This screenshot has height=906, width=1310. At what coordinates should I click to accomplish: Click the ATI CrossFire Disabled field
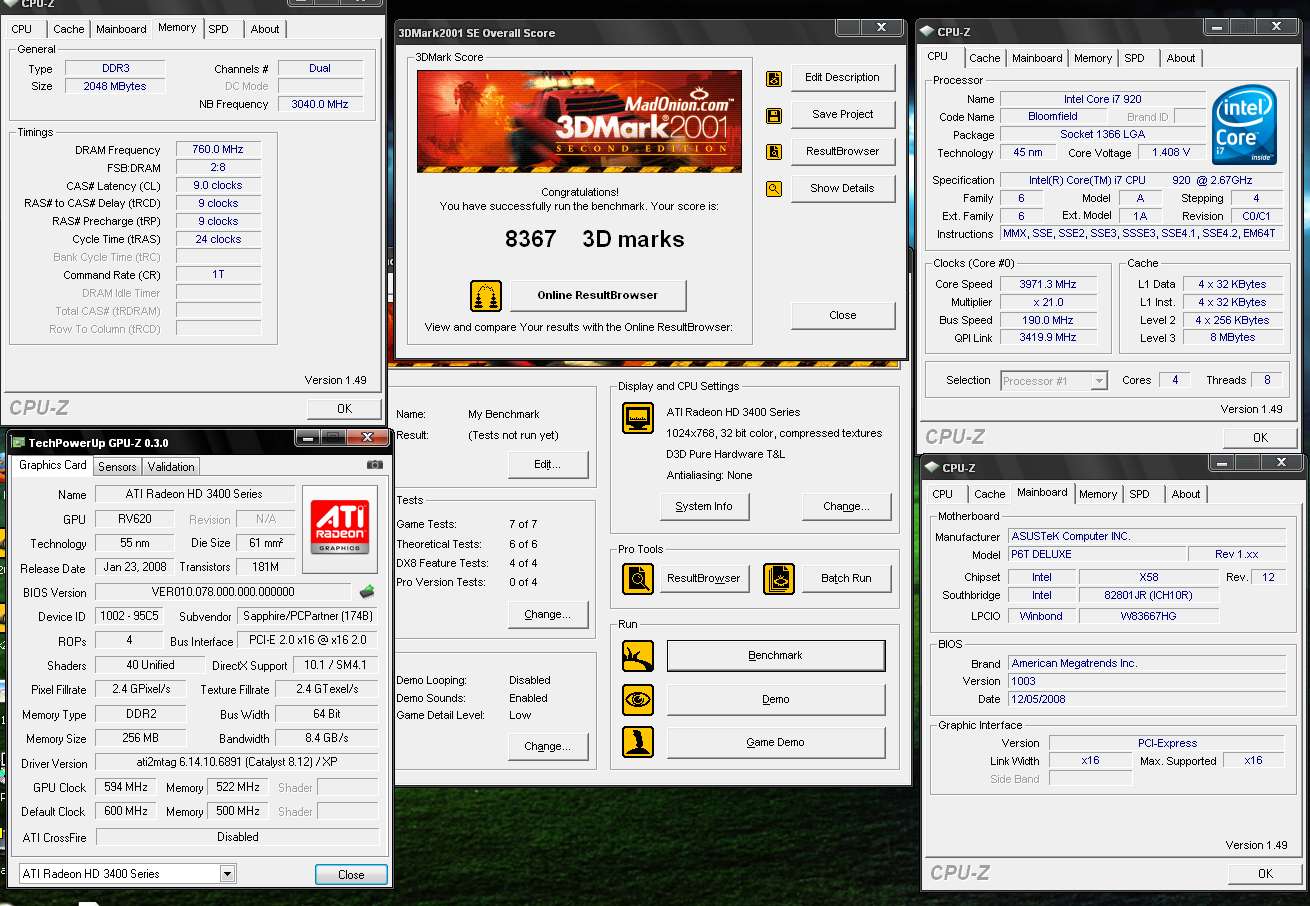pos(238,838)
